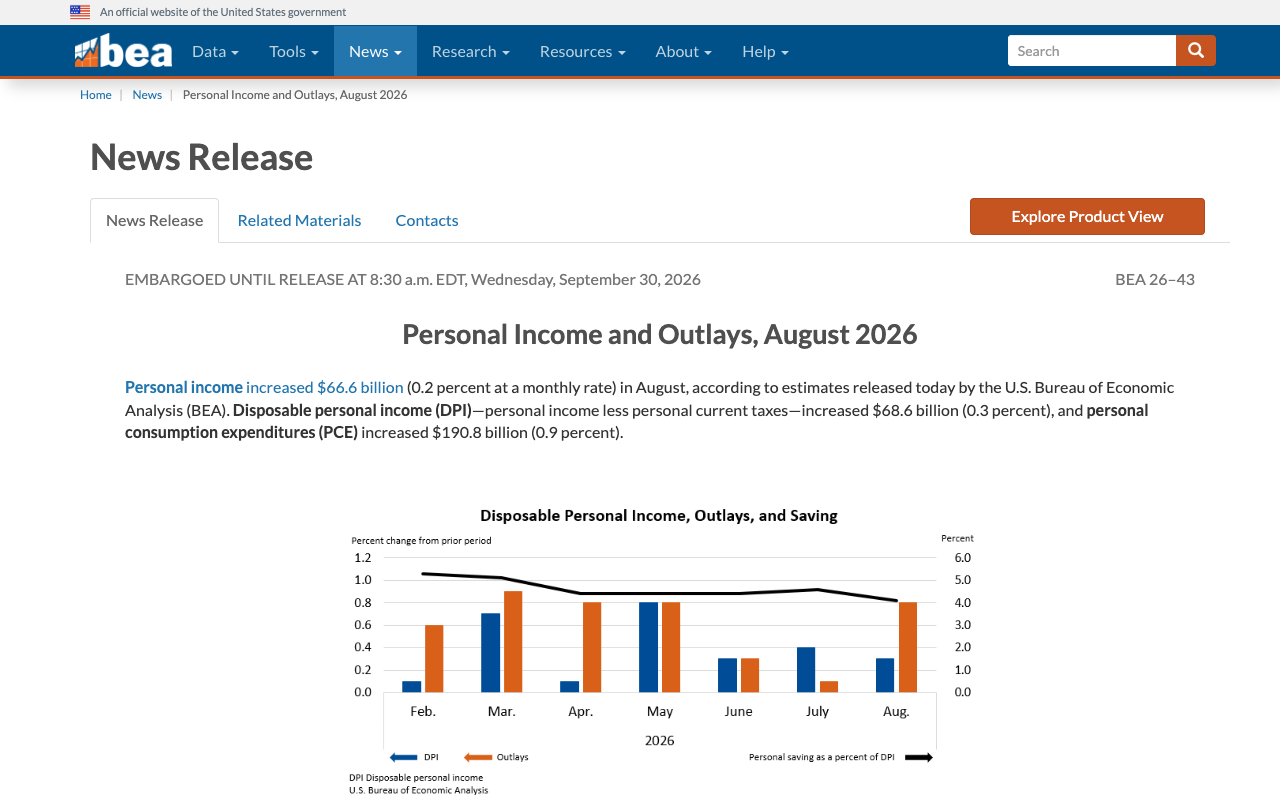
Task: Click the black personal saving legend arrow
Action: tap(919, 757)
